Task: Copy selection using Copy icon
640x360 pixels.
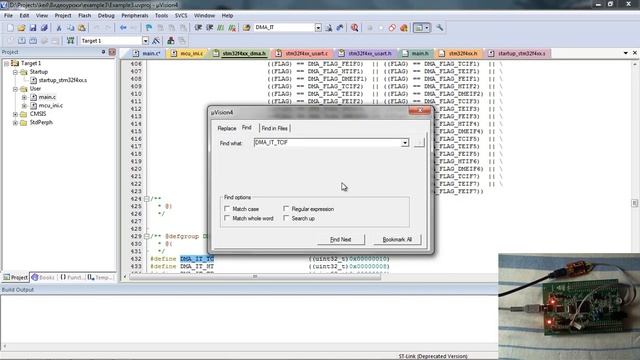Action: 70,27
